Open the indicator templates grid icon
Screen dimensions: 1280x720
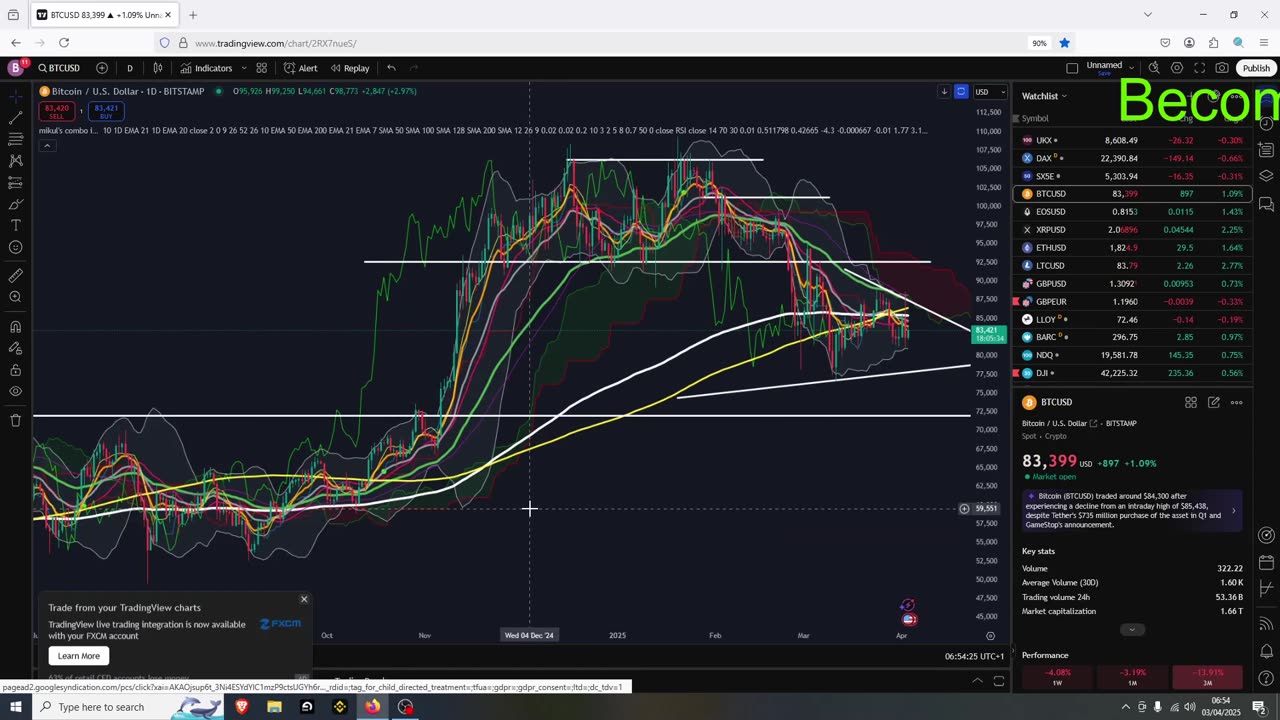pyautogui.click(x=261, y=68)
